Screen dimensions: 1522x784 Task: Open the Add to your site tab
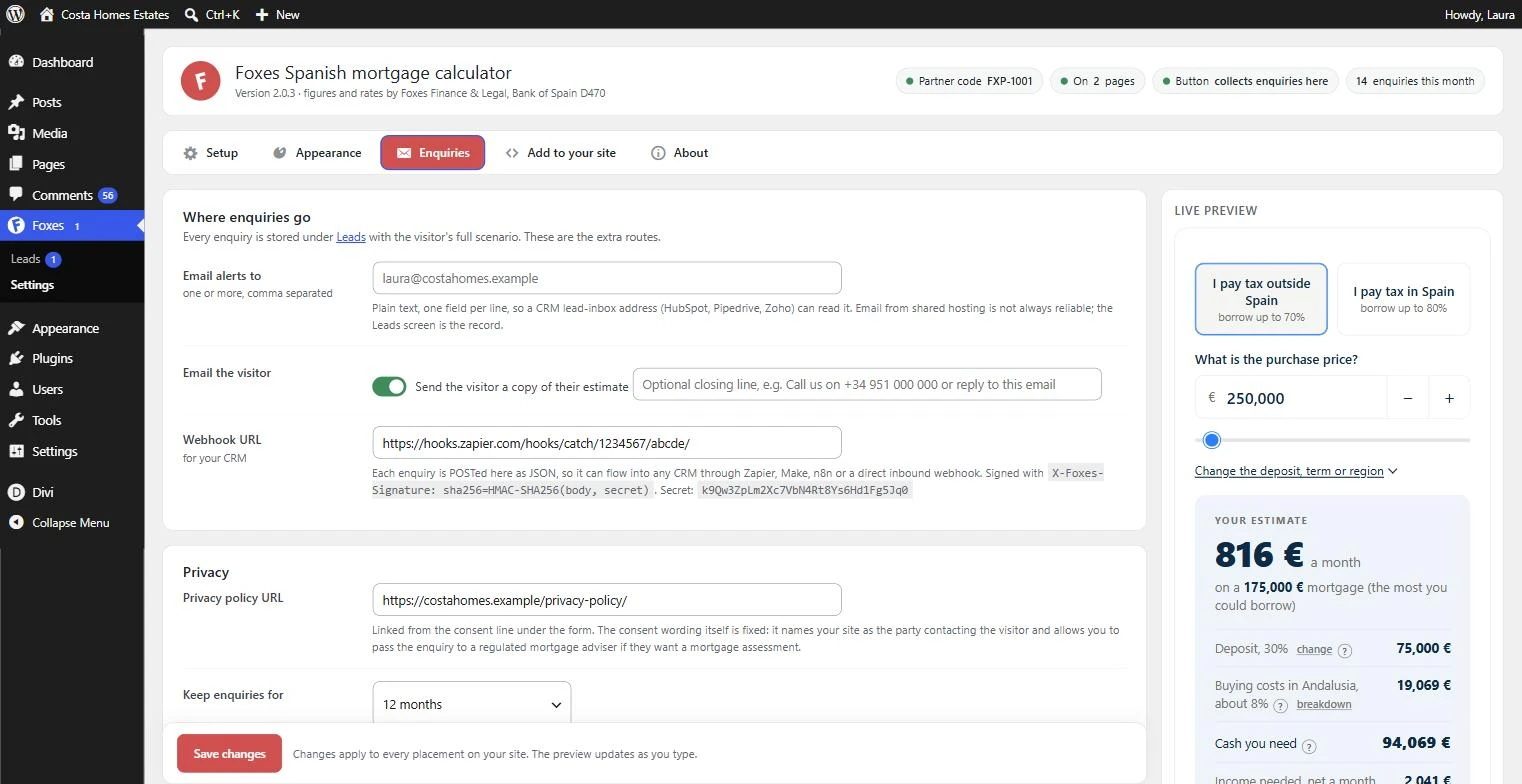click(560, 153)
